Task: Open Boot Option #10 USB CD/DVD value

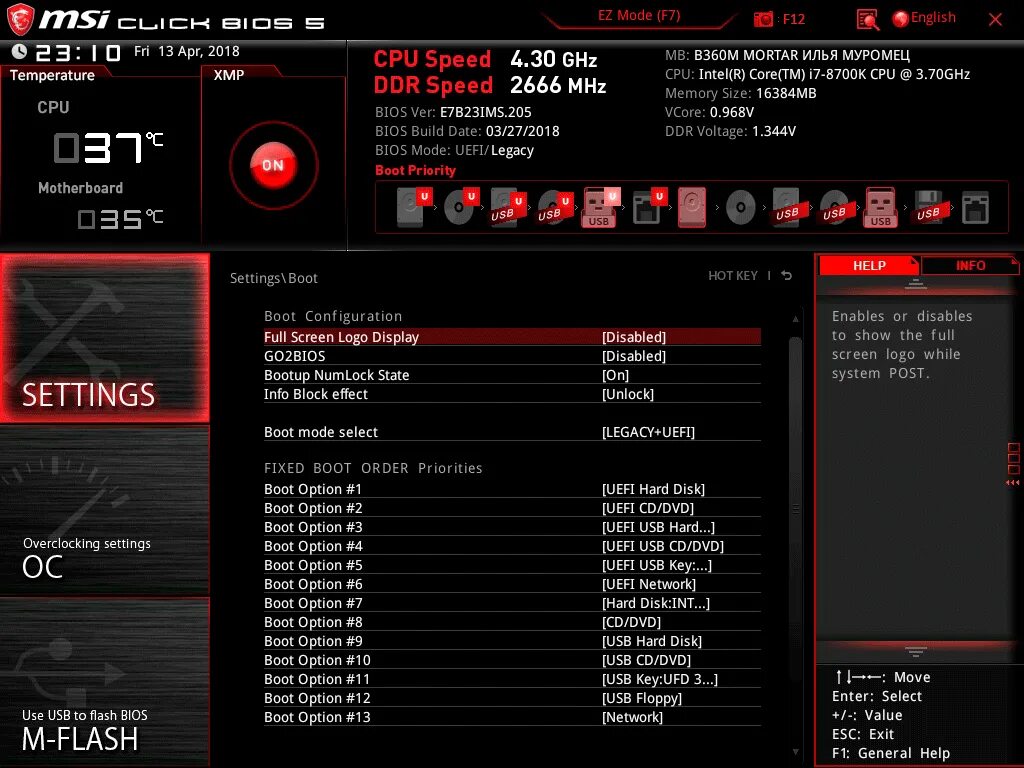Action: pyautogui.click(x=646, y=660)
